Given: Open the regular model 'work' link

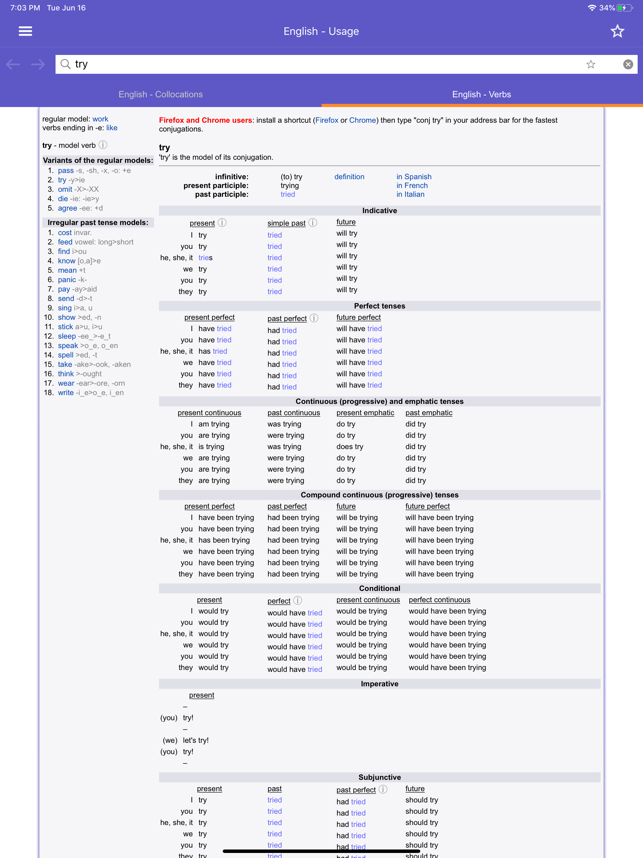Looking at the screenshot, I should (x=100, y=119).
